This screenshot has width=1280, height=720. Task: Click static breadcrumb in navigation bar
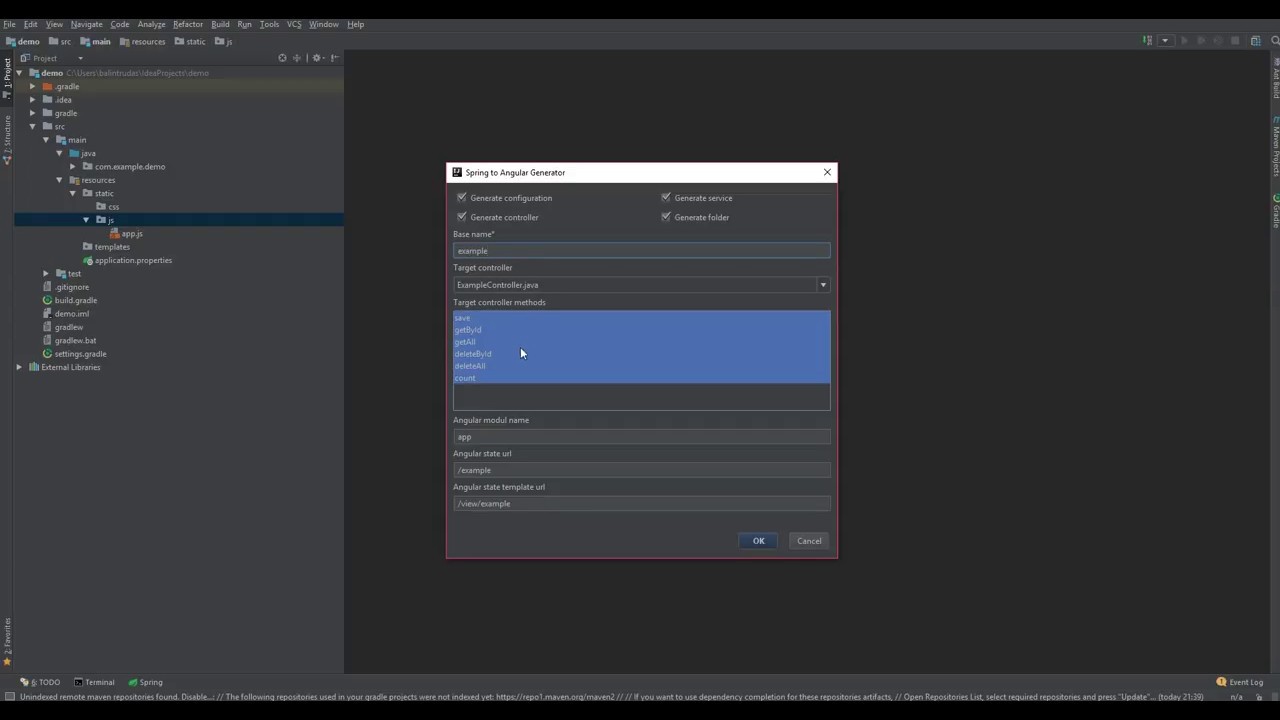189,41
